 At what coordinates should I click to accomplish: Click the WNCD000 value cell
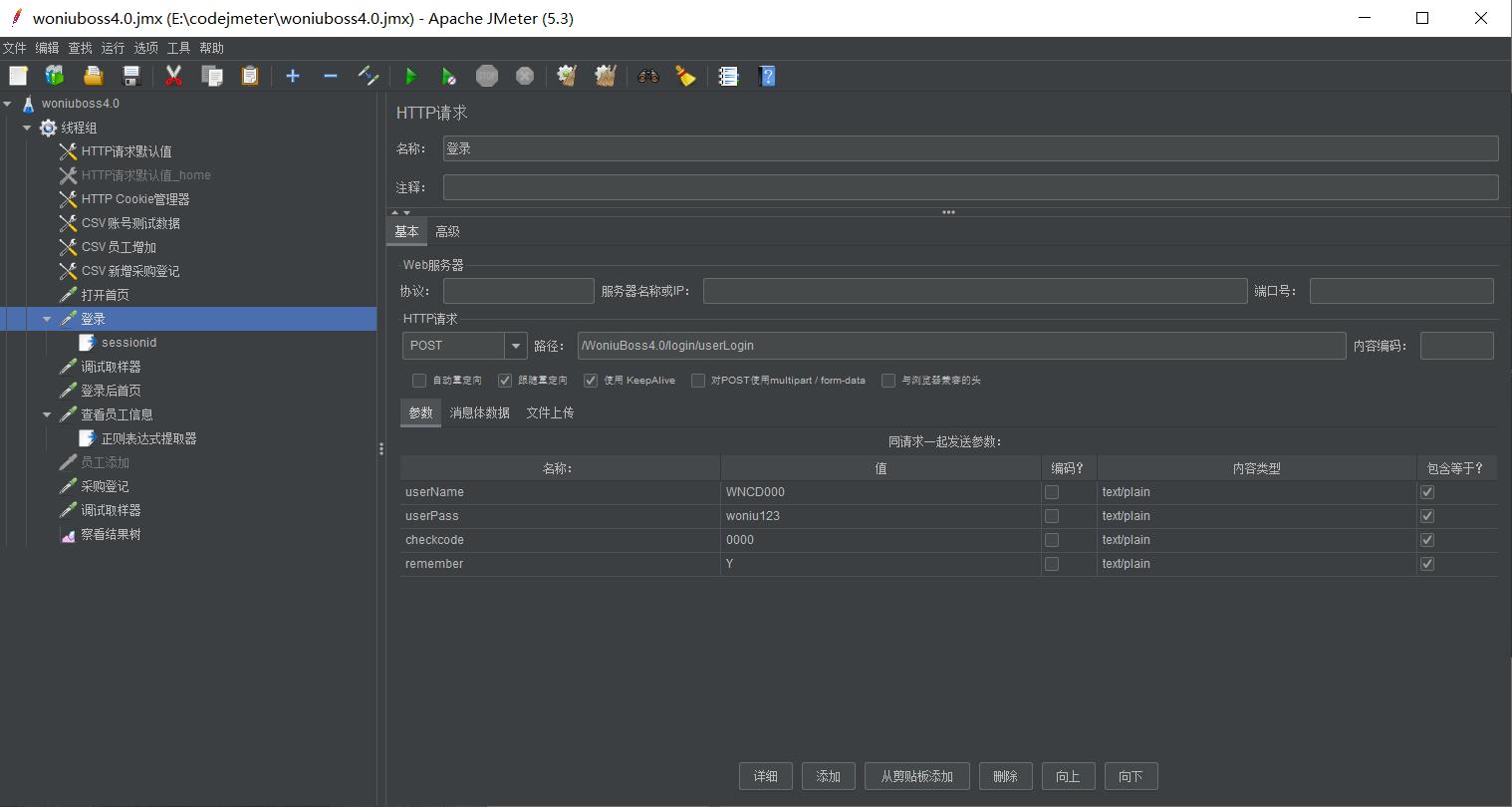pos(880,492)
